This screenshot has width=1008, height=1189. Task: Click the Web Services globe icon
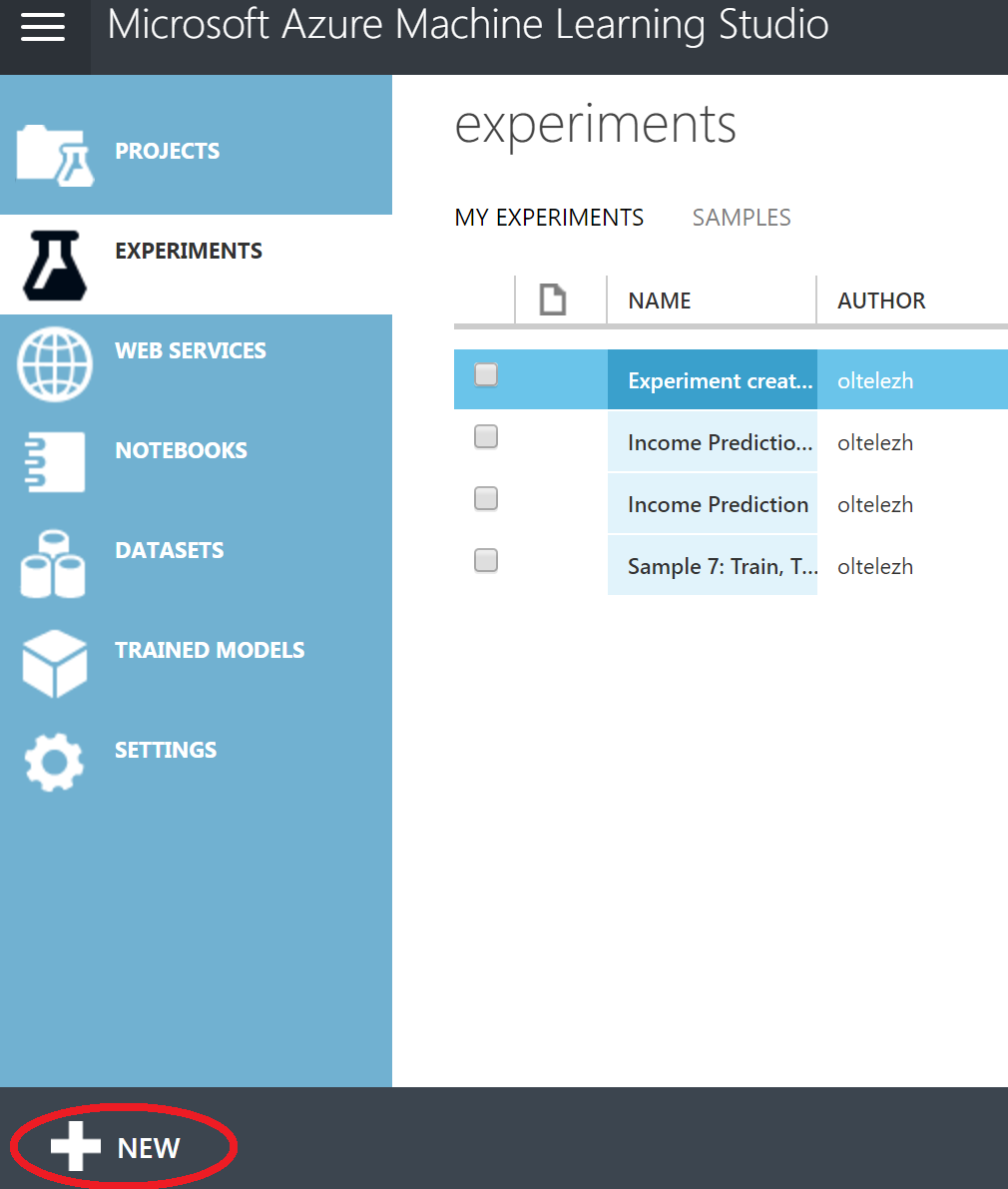click(55, 364)
